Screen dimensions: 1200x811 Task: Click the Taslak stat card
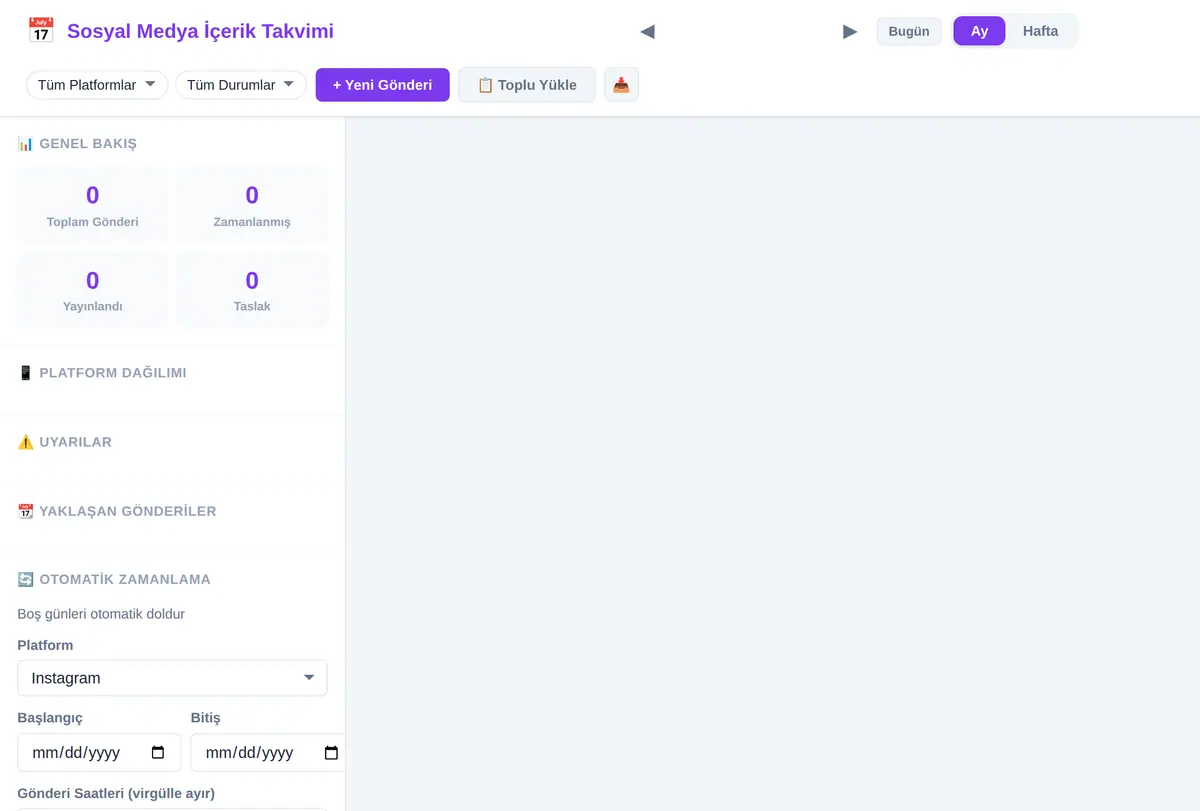(x=252, y=290)
